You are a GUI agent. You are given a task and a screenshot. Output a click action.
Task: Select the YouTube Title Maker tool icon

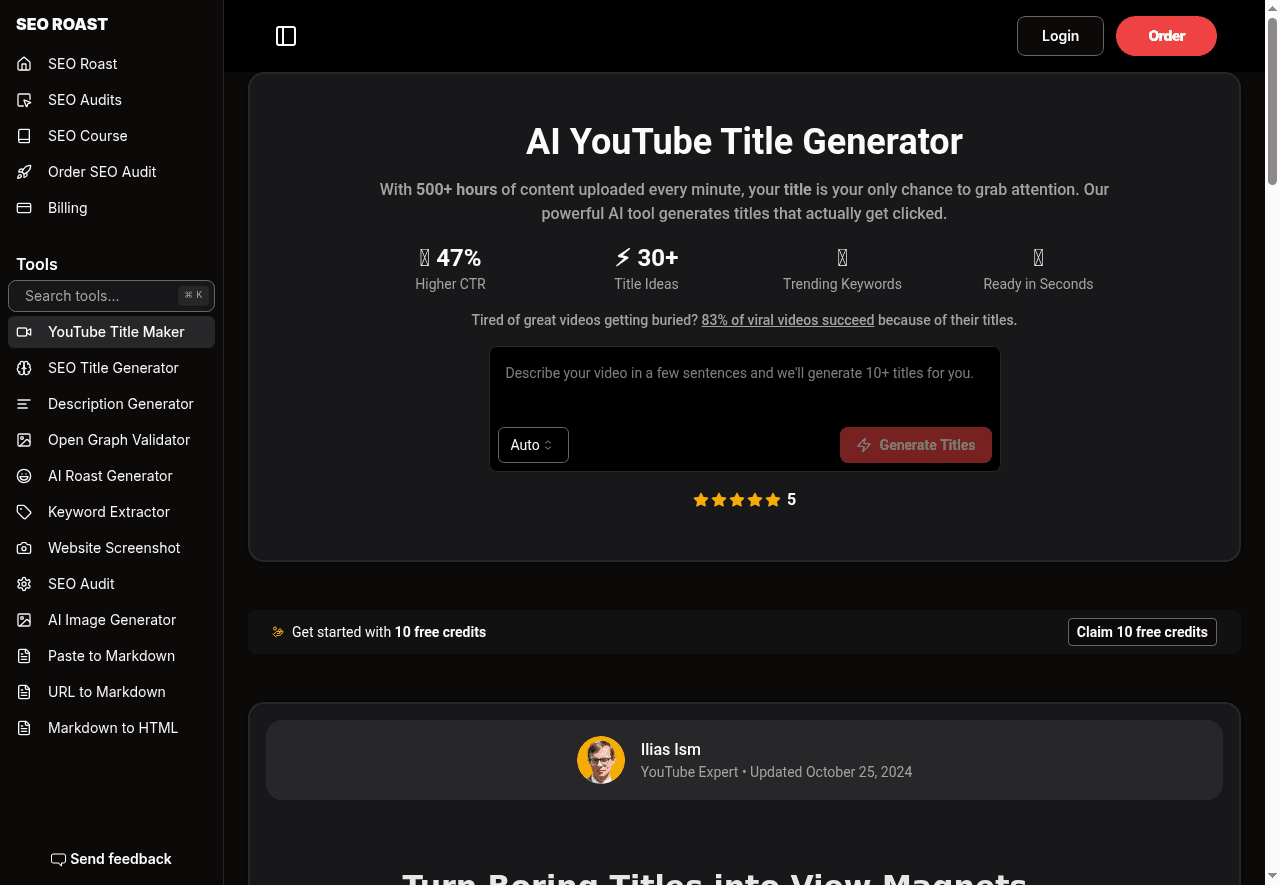point(24,332)
